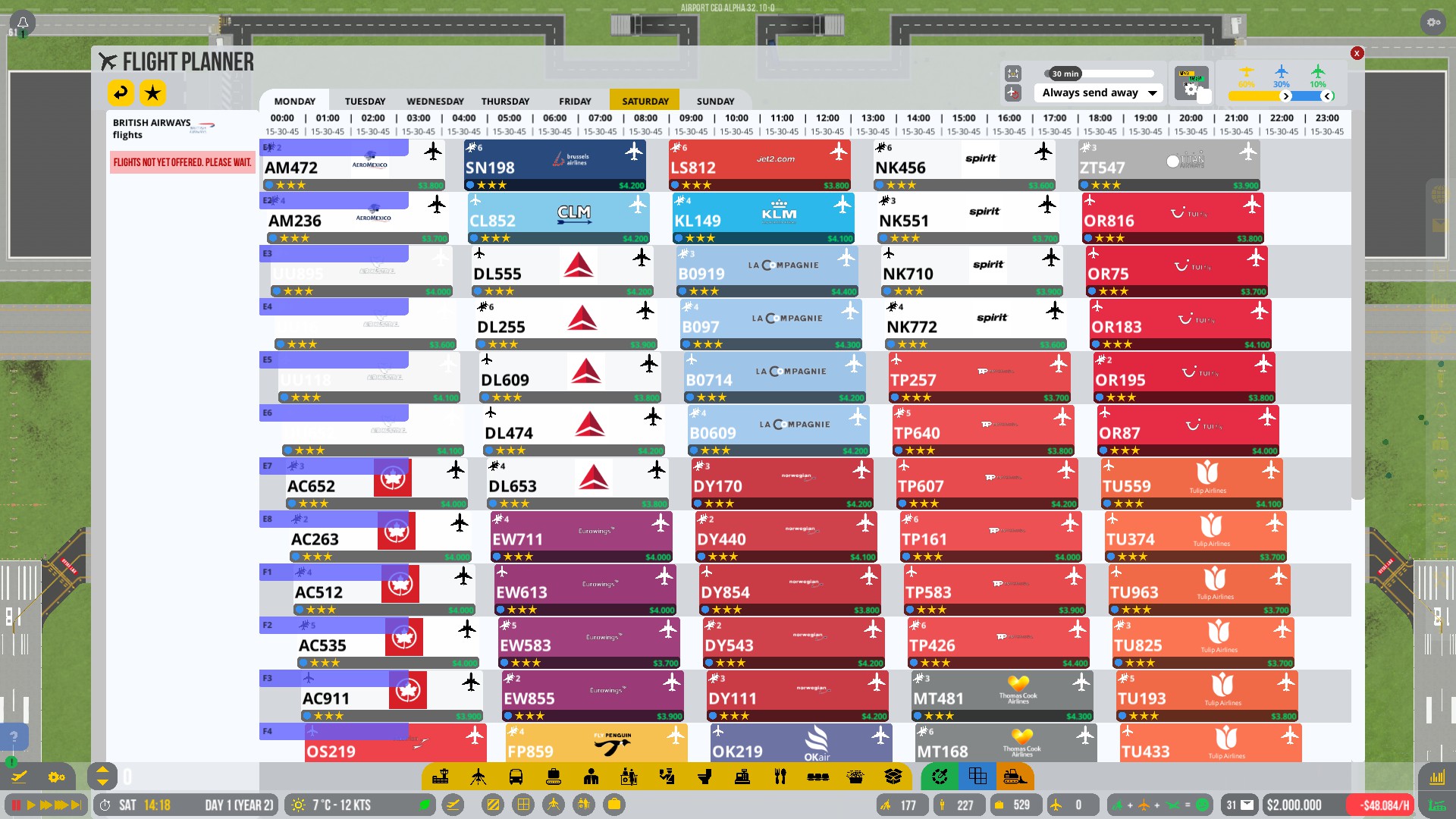Close the Flight Planner window
The width and height of the screenshot is (1456, 819).
pos(1357,53)
